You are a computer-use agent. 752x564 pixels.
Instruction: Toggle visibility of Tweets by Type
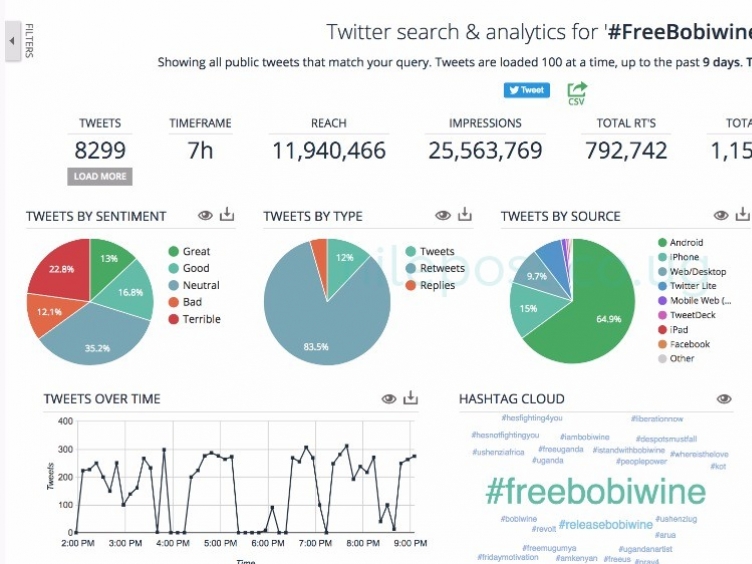pos(443,215)
